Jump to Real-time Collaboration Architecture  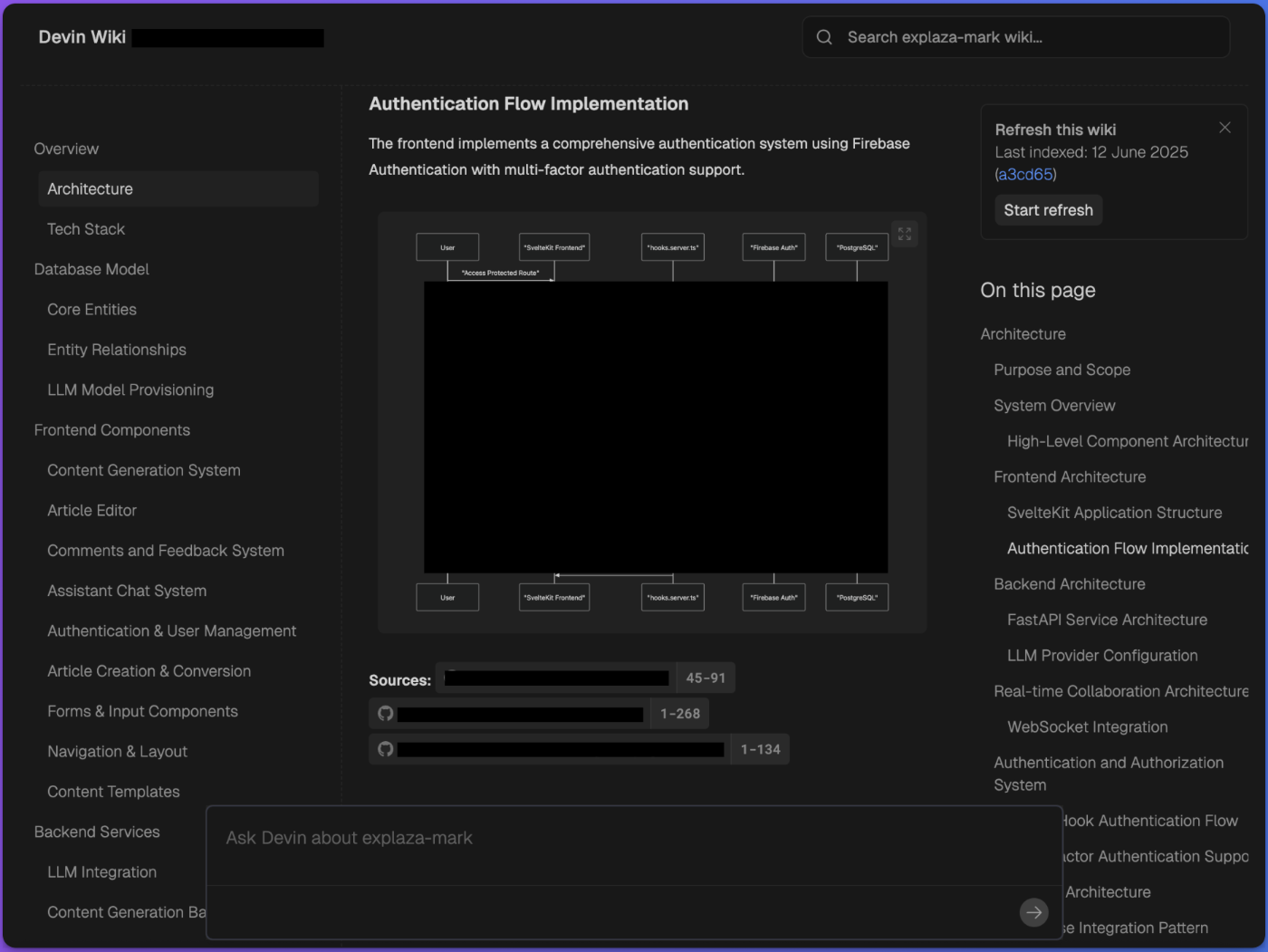point(1120,692)
